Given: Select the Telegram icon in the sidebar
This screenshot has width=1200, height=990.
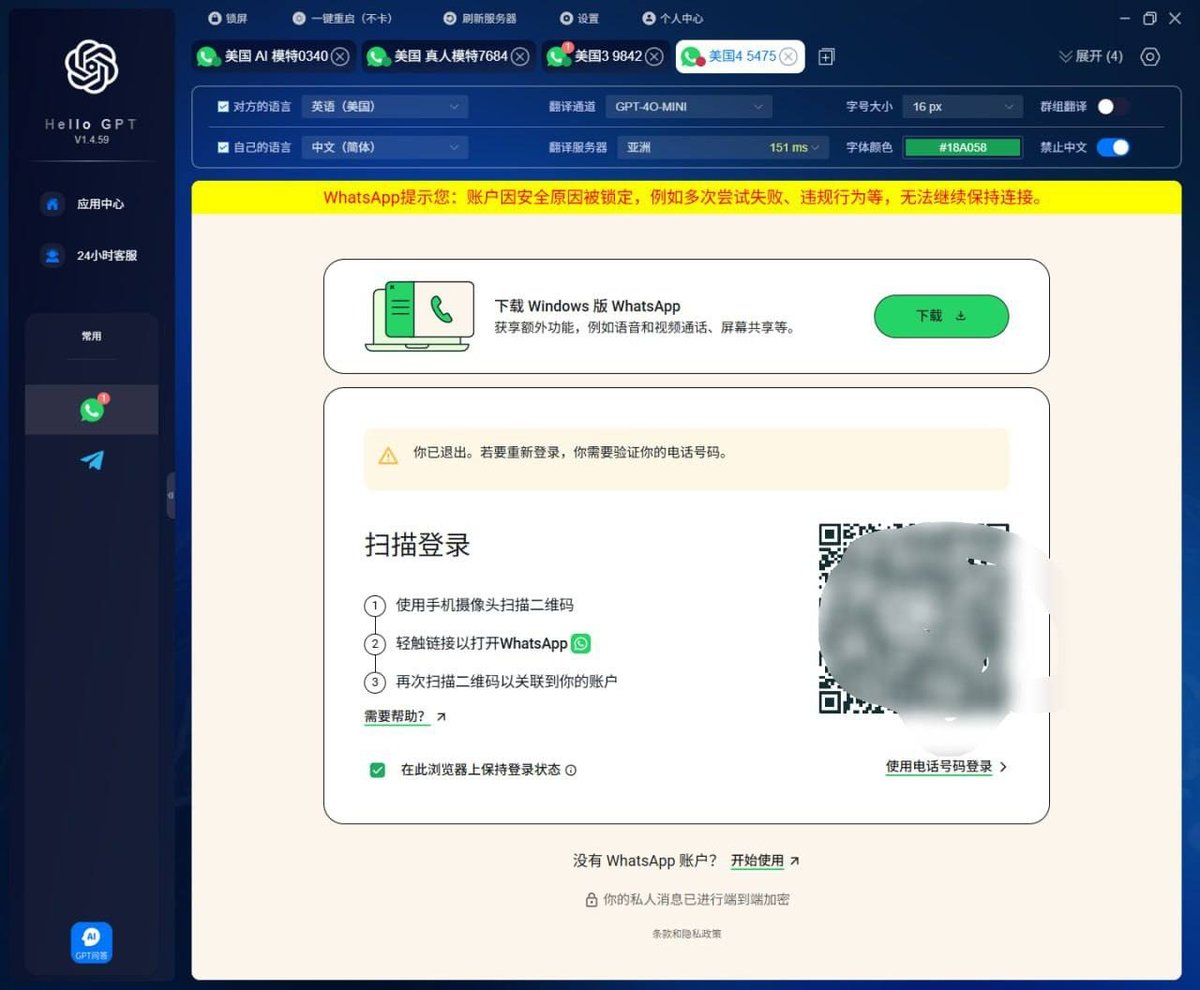Looking at the screenshot, I should pos(92,460).
